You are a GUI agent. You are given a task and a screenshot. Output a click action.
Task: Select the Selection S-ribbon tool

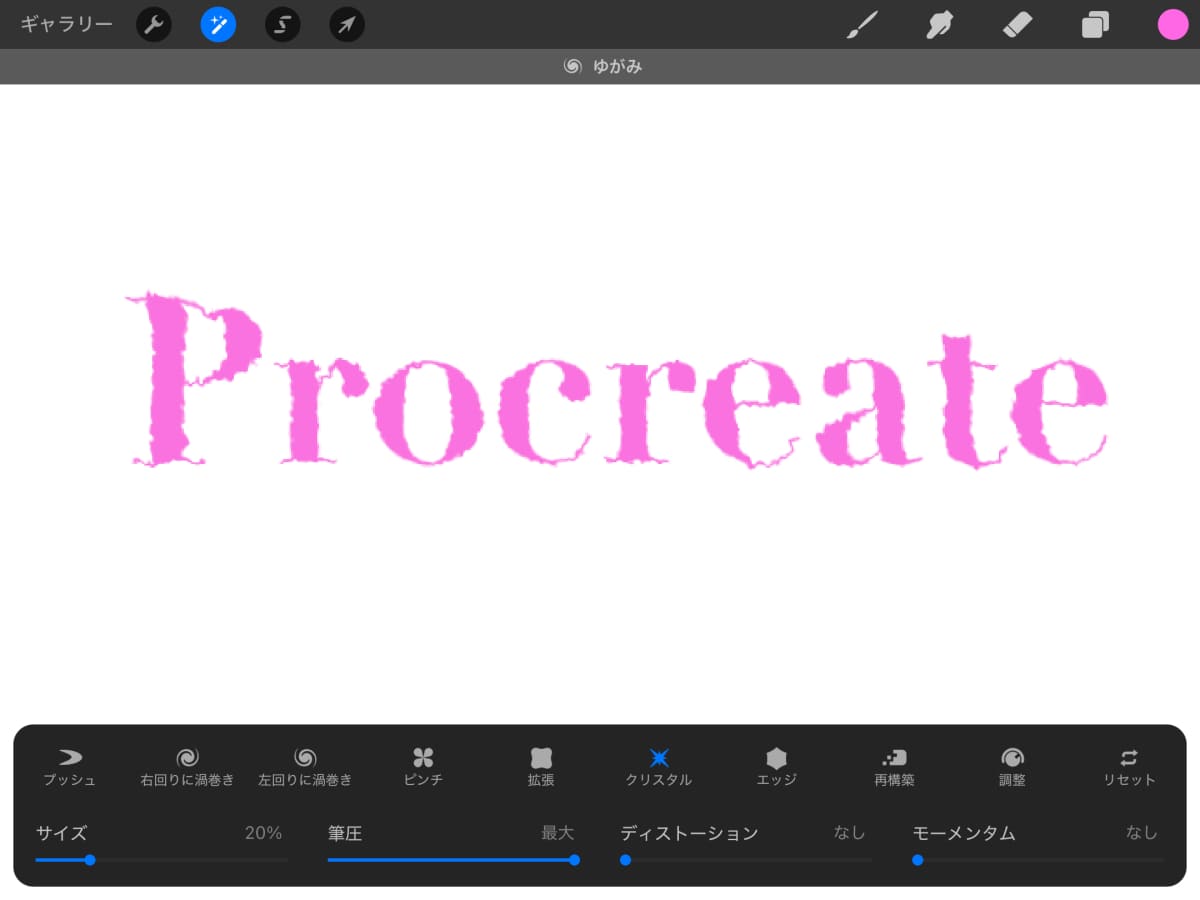pos(283,24)
